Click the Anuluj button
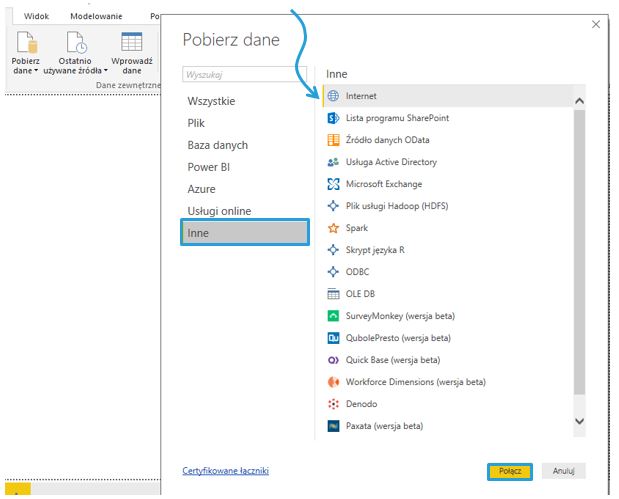 [564, 471]
